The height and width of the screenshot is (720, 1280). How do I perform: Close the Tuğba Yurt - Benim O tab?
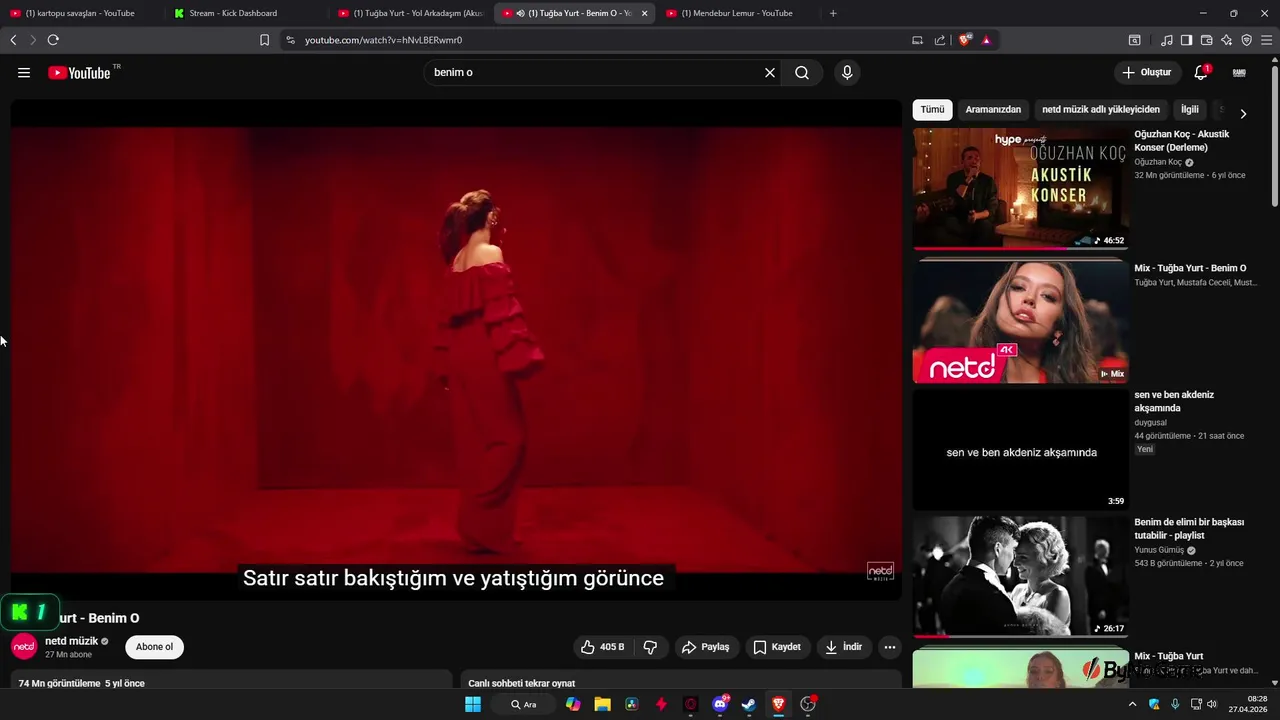coord(644,13)
